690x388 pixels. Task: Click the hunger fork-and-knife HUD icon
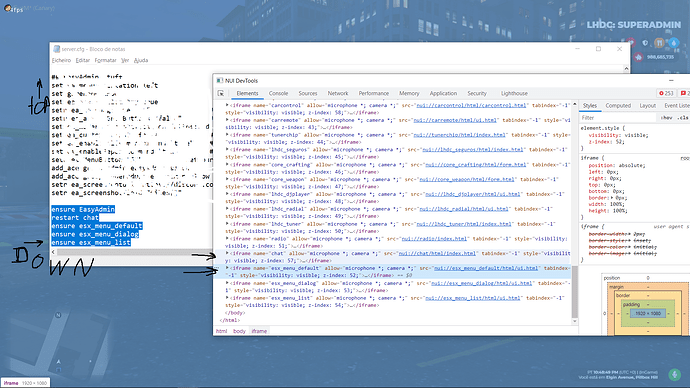(659, 43)
